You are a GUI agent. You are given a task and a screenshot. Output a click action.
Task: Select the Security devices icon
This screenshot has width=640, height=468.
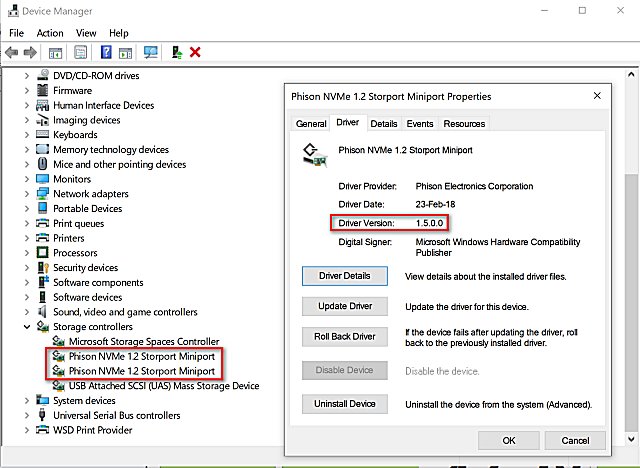[42, 267]
